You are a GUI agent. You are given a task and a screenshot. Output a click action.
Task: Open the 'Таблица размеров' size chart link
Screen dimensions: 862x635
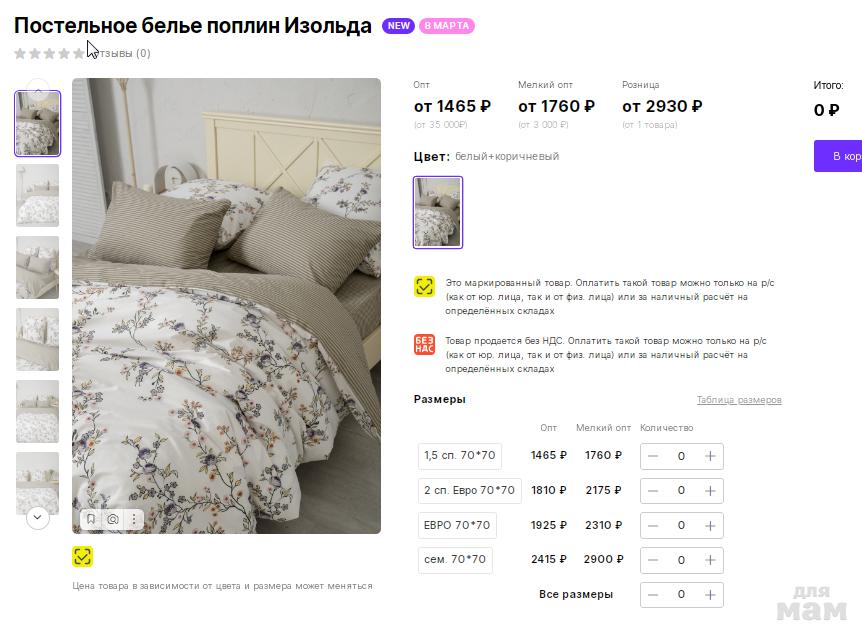click(739, 400)
